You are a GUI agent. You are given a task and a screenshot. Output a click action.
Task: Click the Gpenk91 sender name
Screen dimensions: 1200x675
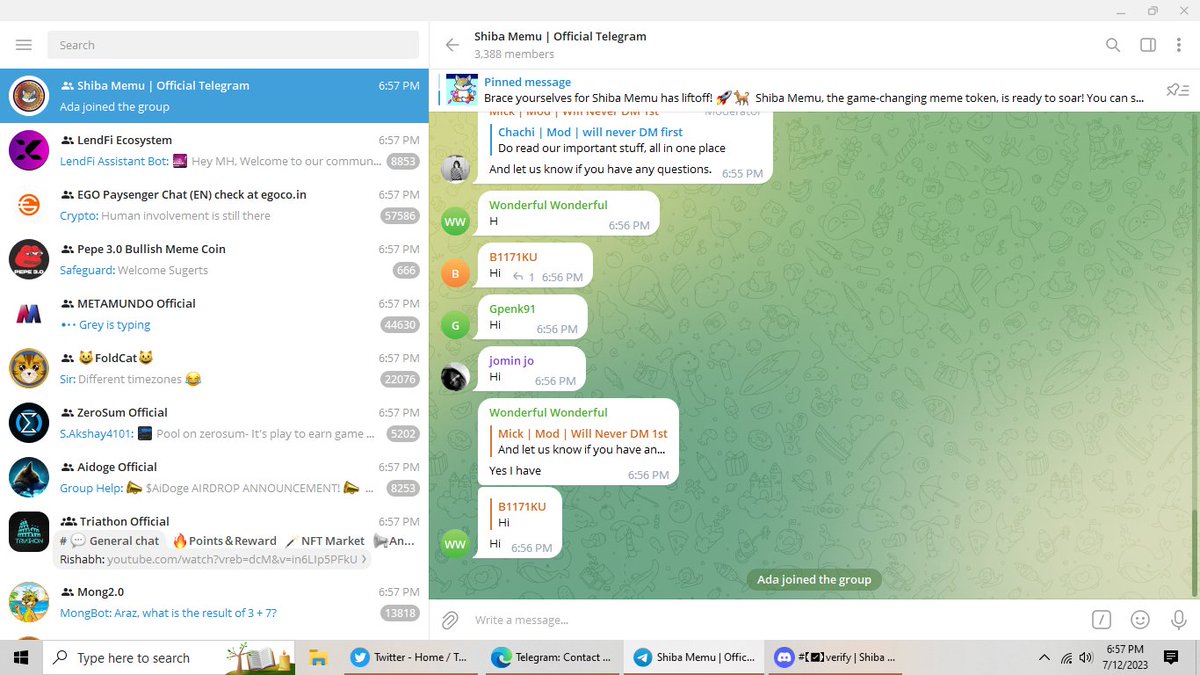pyautogui.click(x=512, y=309)
